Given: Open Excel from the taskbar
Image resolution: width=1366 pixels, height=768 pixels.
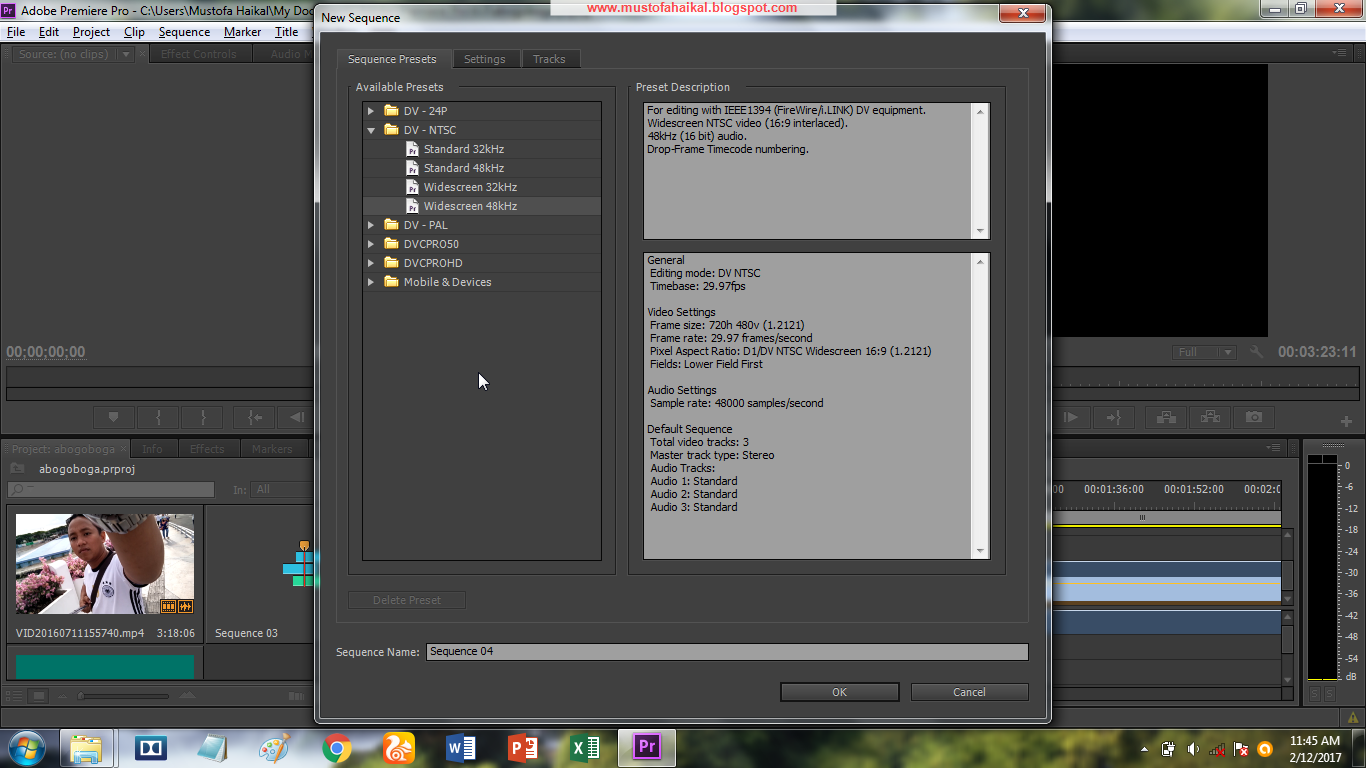Looking at the screenshot, I should coord(585,747).
